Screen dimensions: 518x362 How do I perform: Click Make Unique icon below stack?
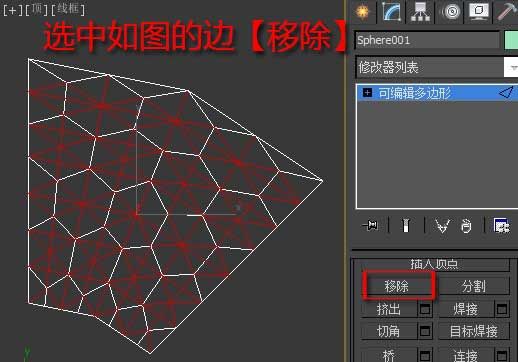tap(442, 226)
